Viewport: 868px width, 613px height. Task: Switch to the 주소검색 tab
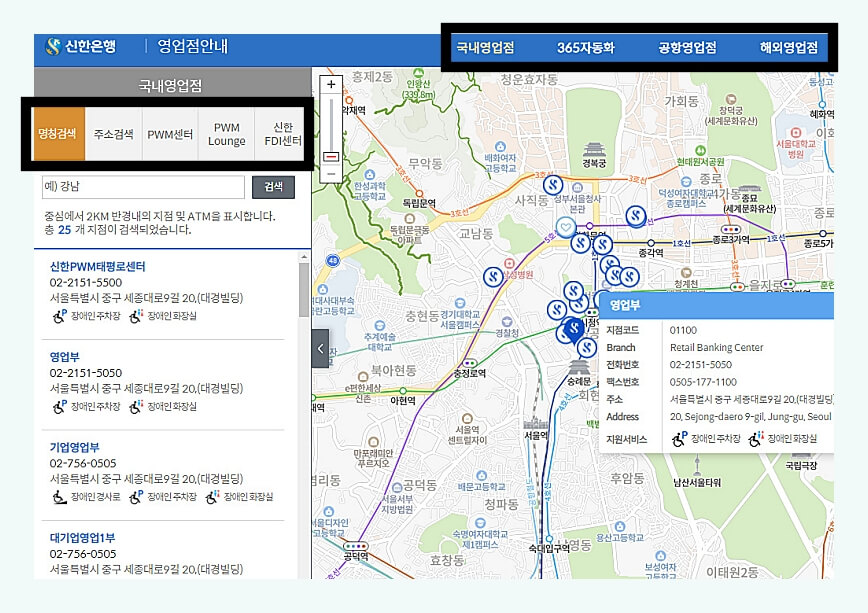(113, 134)
